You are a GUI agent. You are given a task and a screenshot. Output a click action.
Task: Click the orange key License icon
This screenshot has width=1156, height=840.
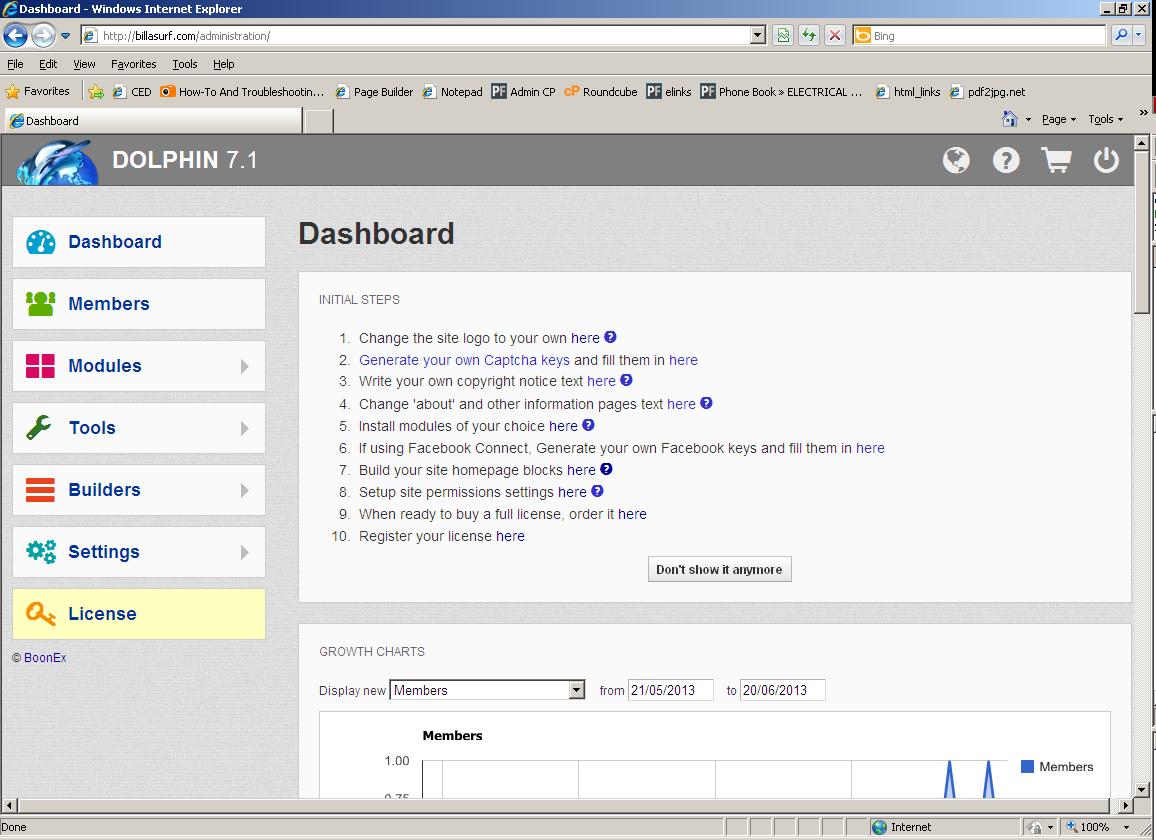click(x=41, y=614)
